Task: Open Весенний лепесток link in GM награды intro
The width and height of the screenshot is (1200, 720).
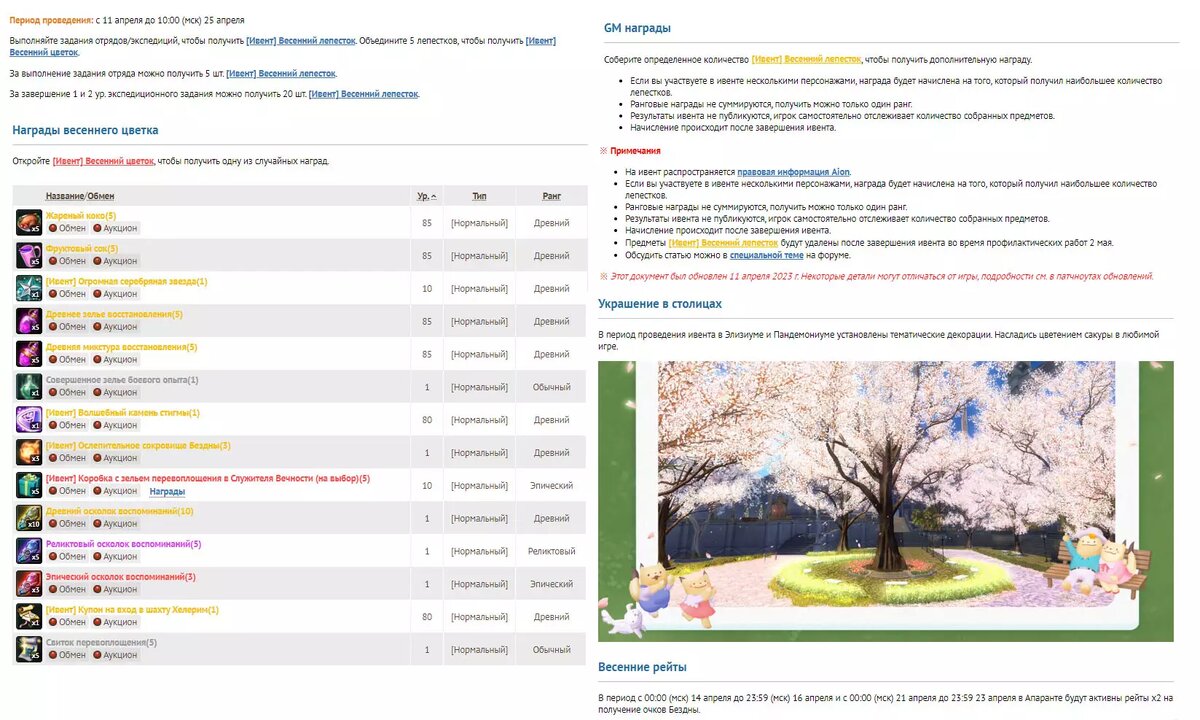Action: tap(806, 60)
